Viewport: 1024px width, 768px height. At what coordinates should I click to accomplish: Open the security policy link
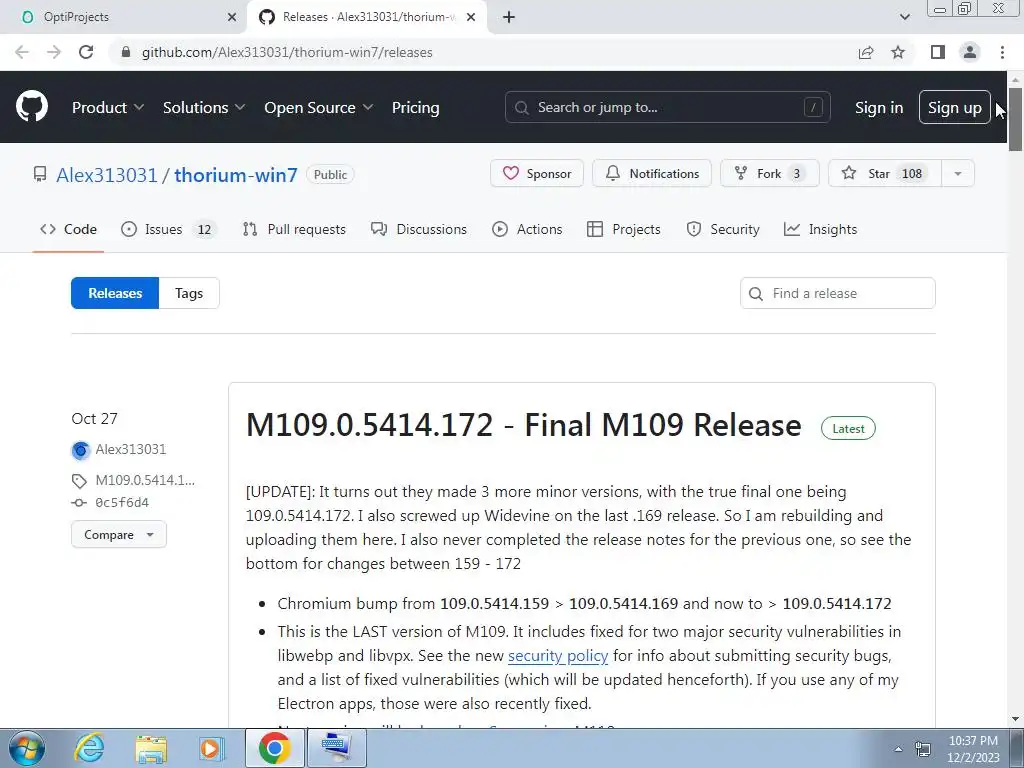558,656
